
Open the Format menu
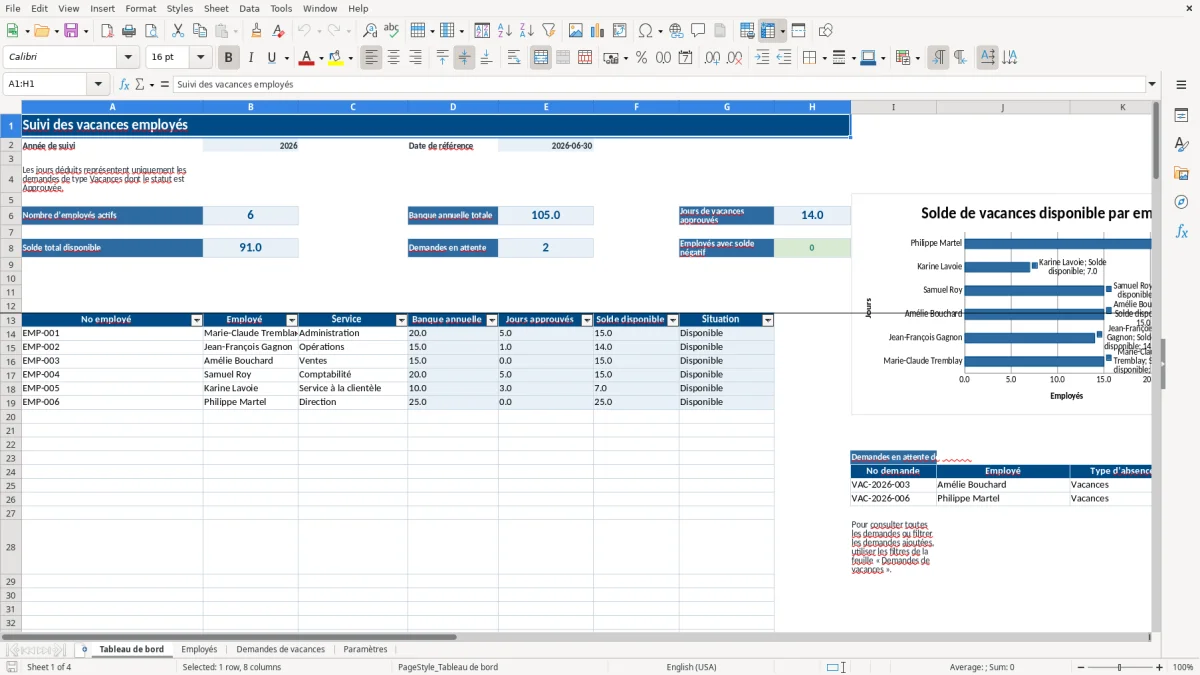[140, 8]
